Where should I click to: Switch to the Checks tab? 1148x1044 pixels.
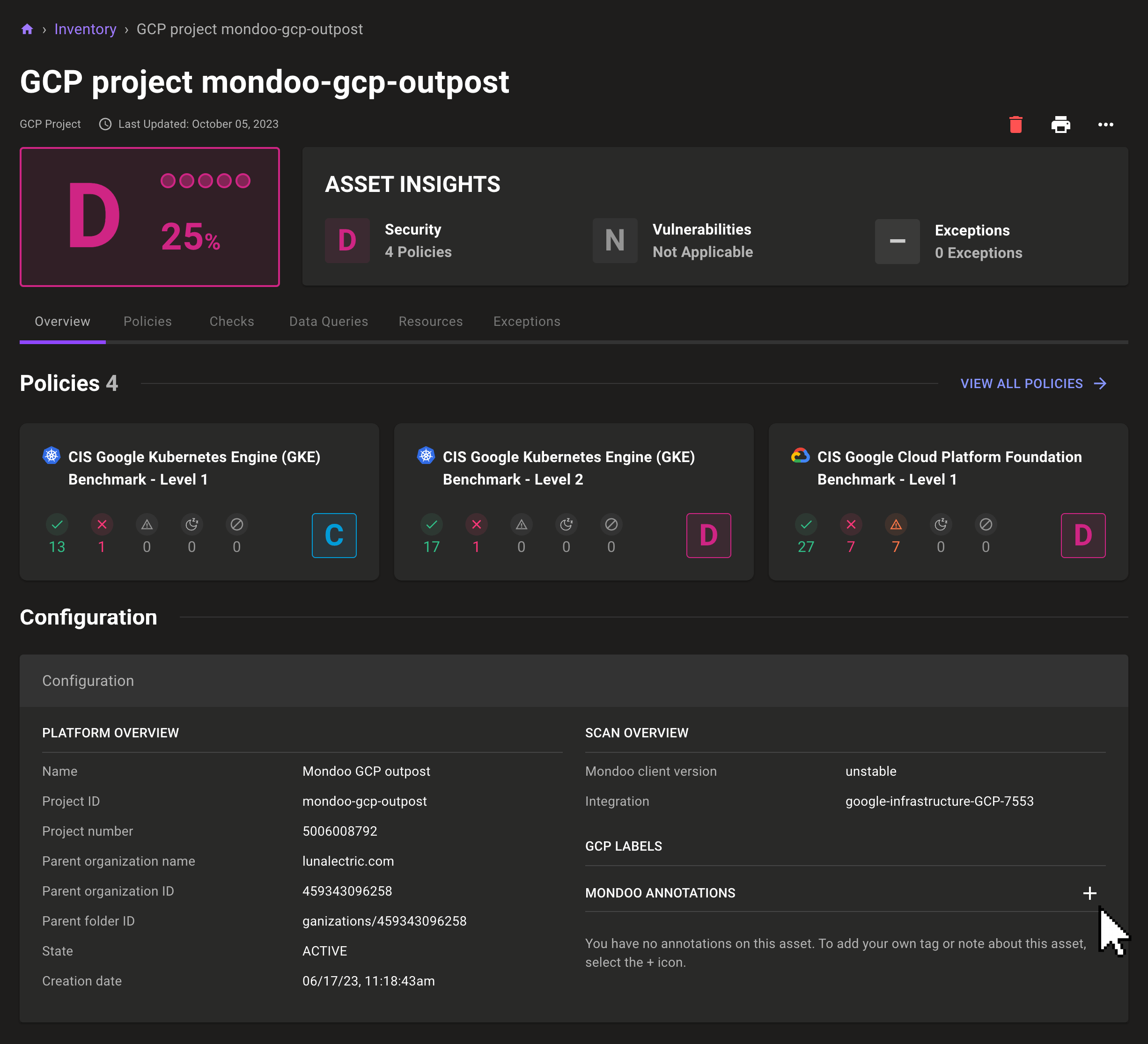[x=231, y=321]
